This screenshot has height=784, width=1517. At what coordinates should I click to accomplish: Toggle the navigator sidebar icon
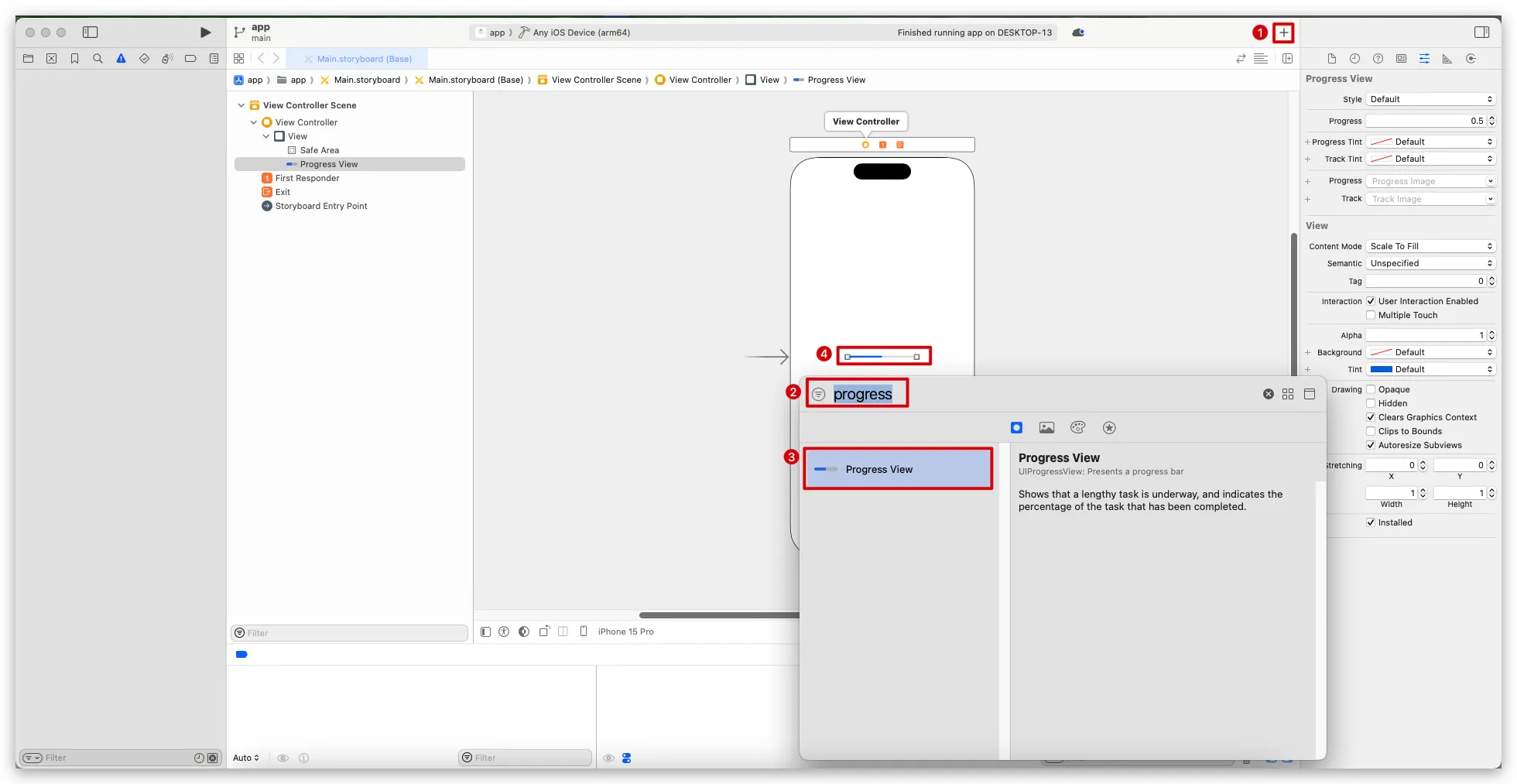click(x=91, y=33)
